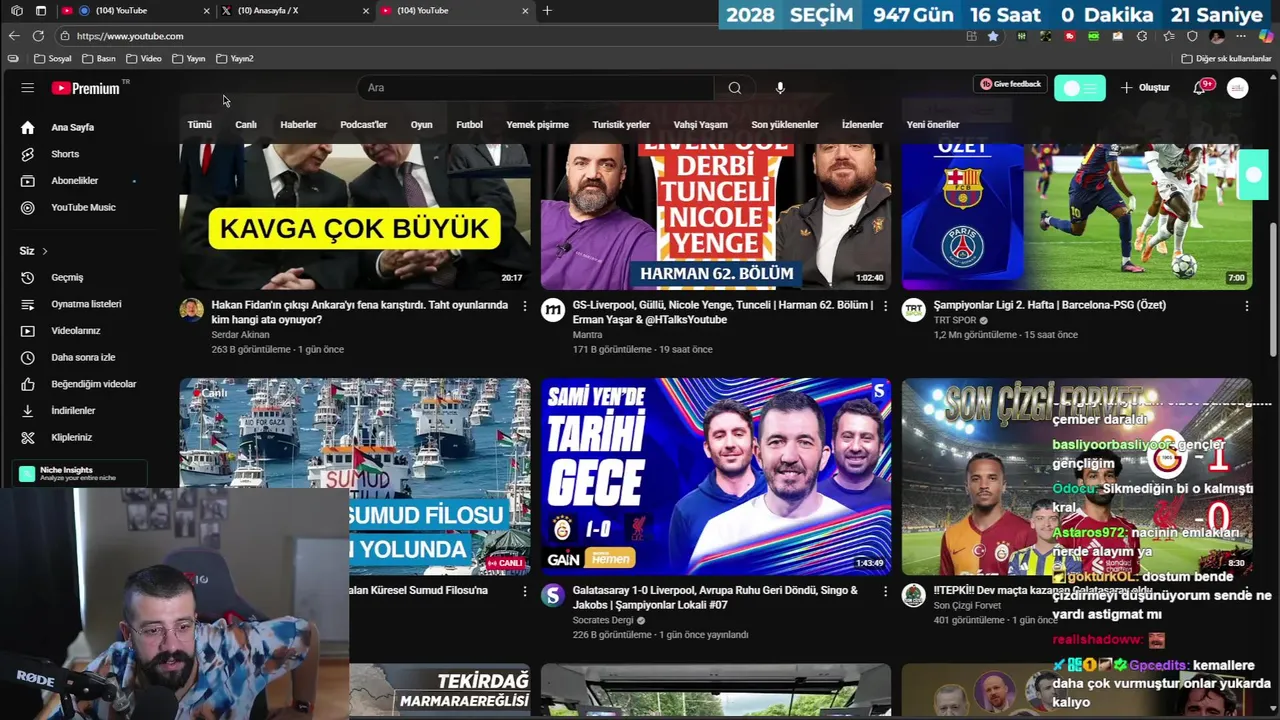Click the search magnifier button

(735, 88)
